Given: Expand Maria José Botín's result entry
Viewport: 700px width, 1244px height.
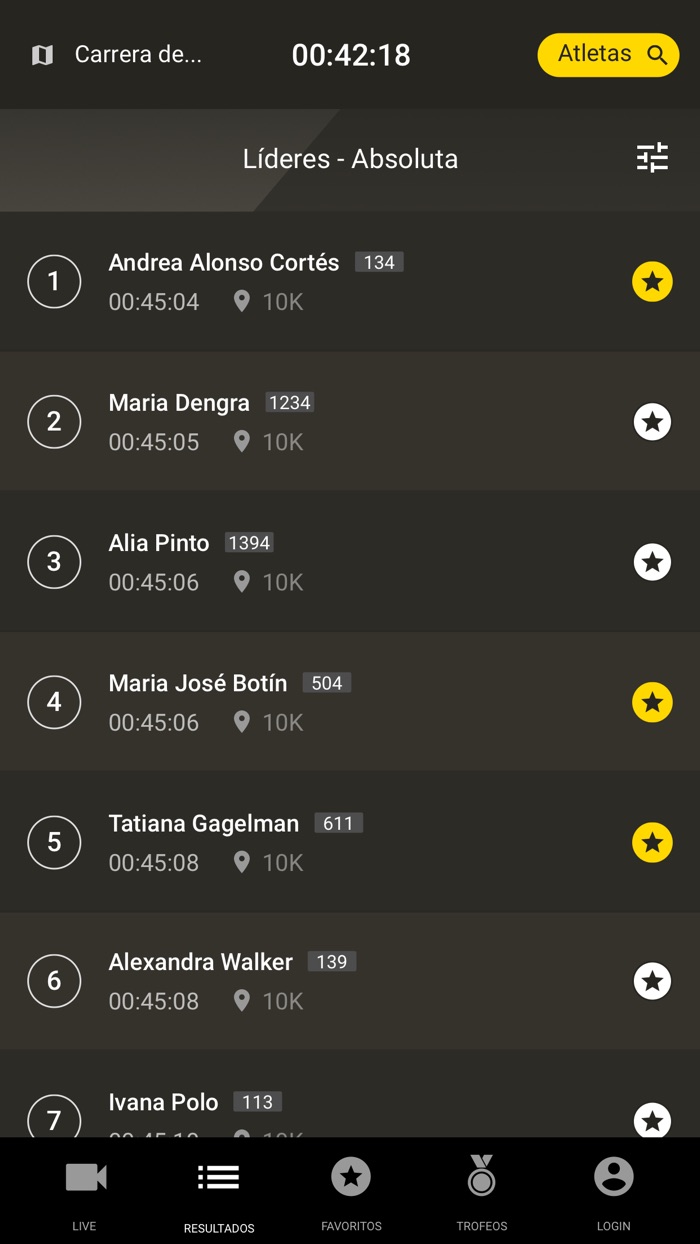Looking at the screenshot, I should pyautogui.click(x=300, y=702).
